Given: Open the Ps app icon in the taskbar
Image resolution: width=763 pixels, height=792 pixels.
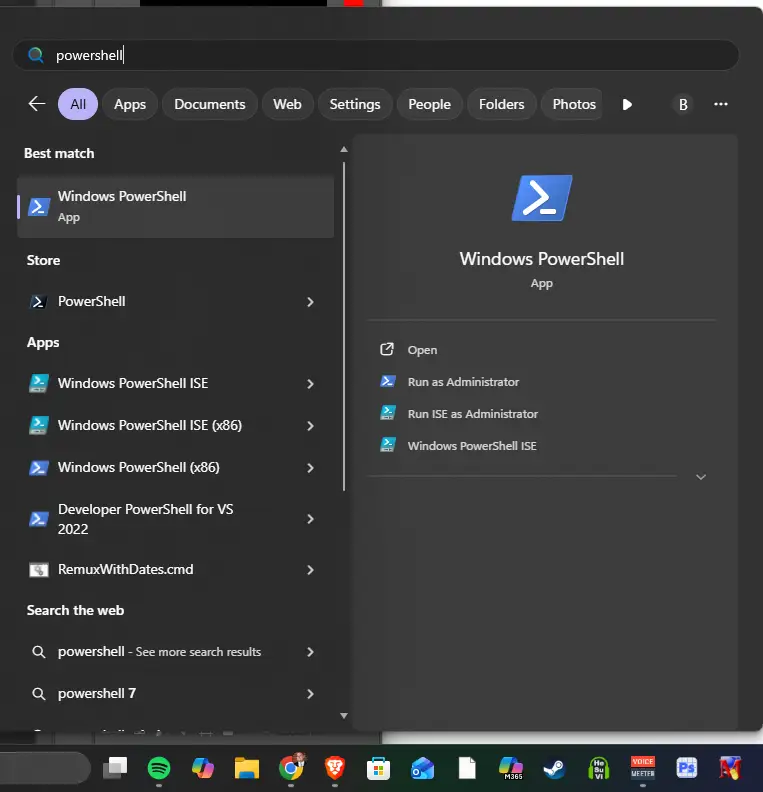Looking at the screenshot, I should tap(686, 768).
